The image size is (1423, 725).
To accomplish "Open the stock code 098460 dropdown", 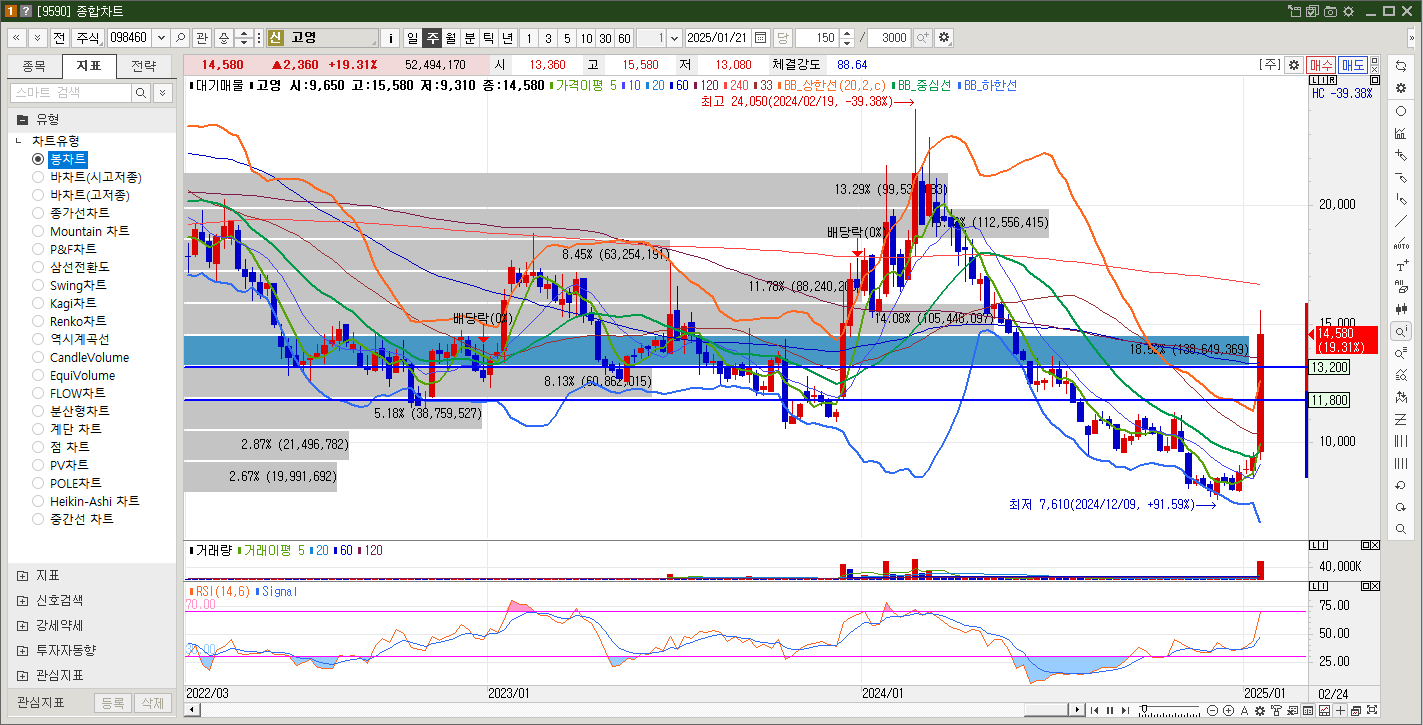I will (x=159, y=37).
